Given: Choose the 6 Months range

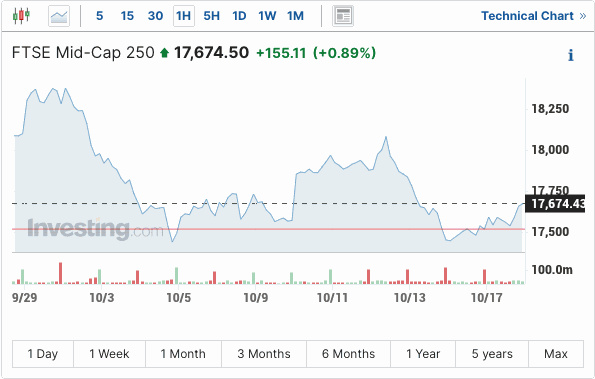Looking at the screenshot, I should [348, 354].
